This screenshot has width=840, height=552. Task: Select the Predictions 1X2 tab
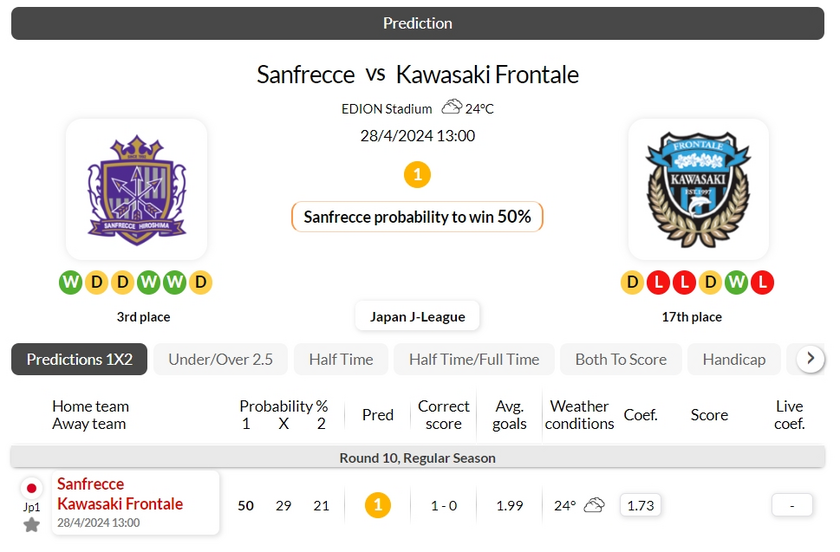[x=79, y=359]
